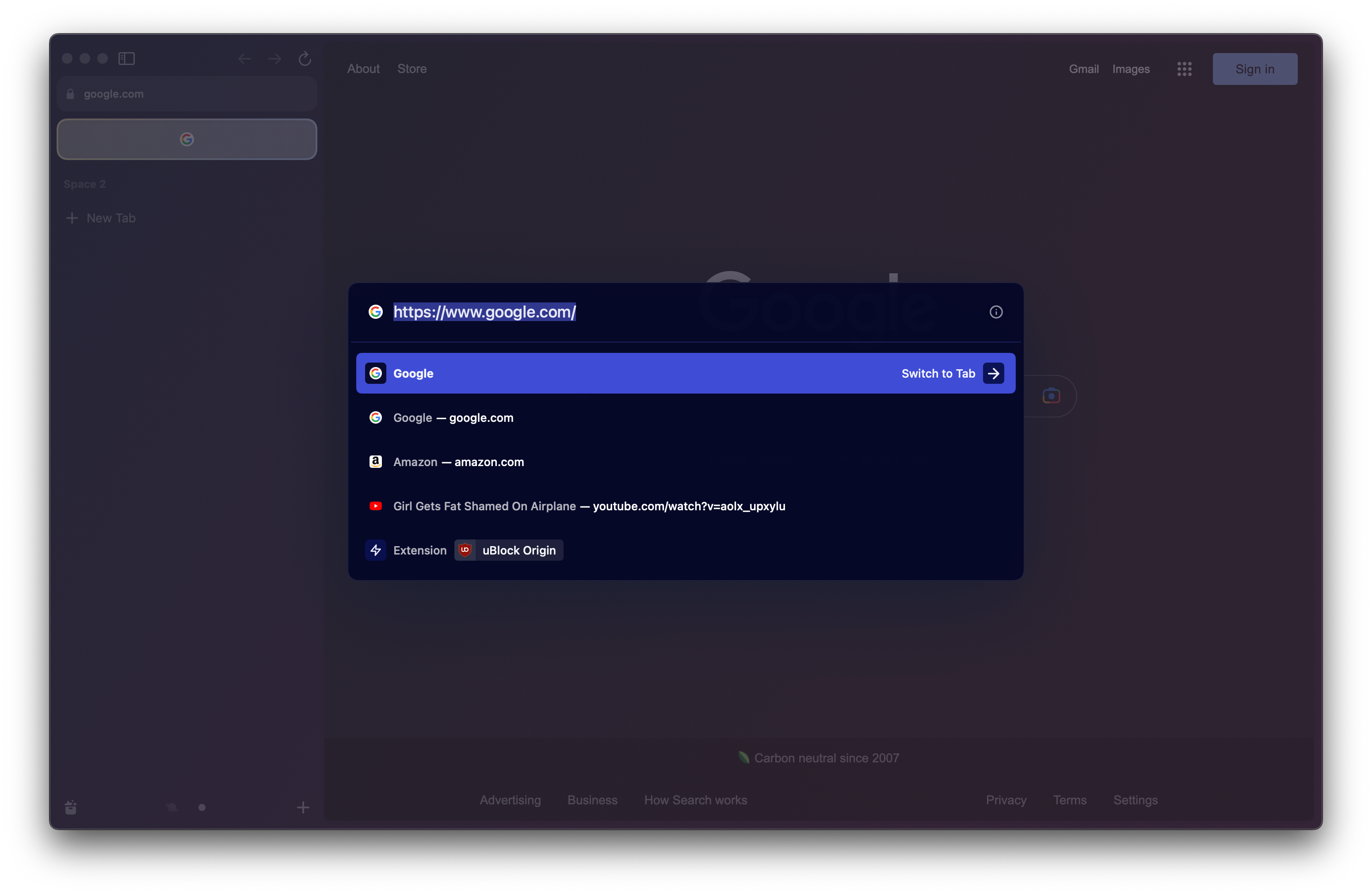Click the info icon in command bar
Viewport: 1372px width, 895px height.
tap(996, 312)
